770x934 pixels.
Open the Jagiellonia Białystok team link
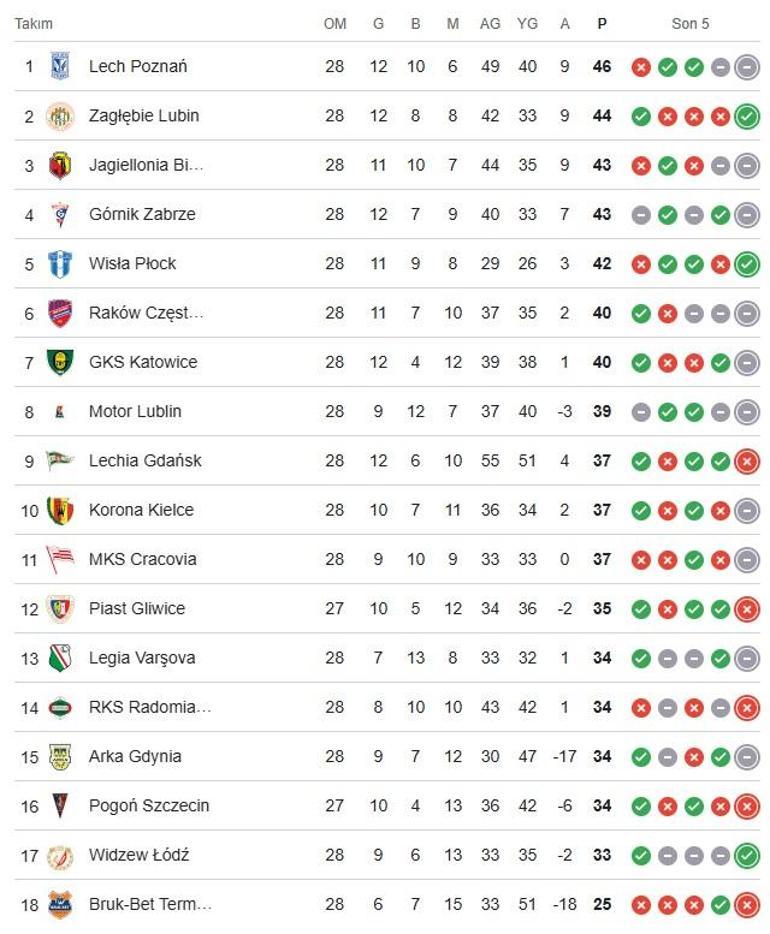pyautogui.click(x=146, y=165)
